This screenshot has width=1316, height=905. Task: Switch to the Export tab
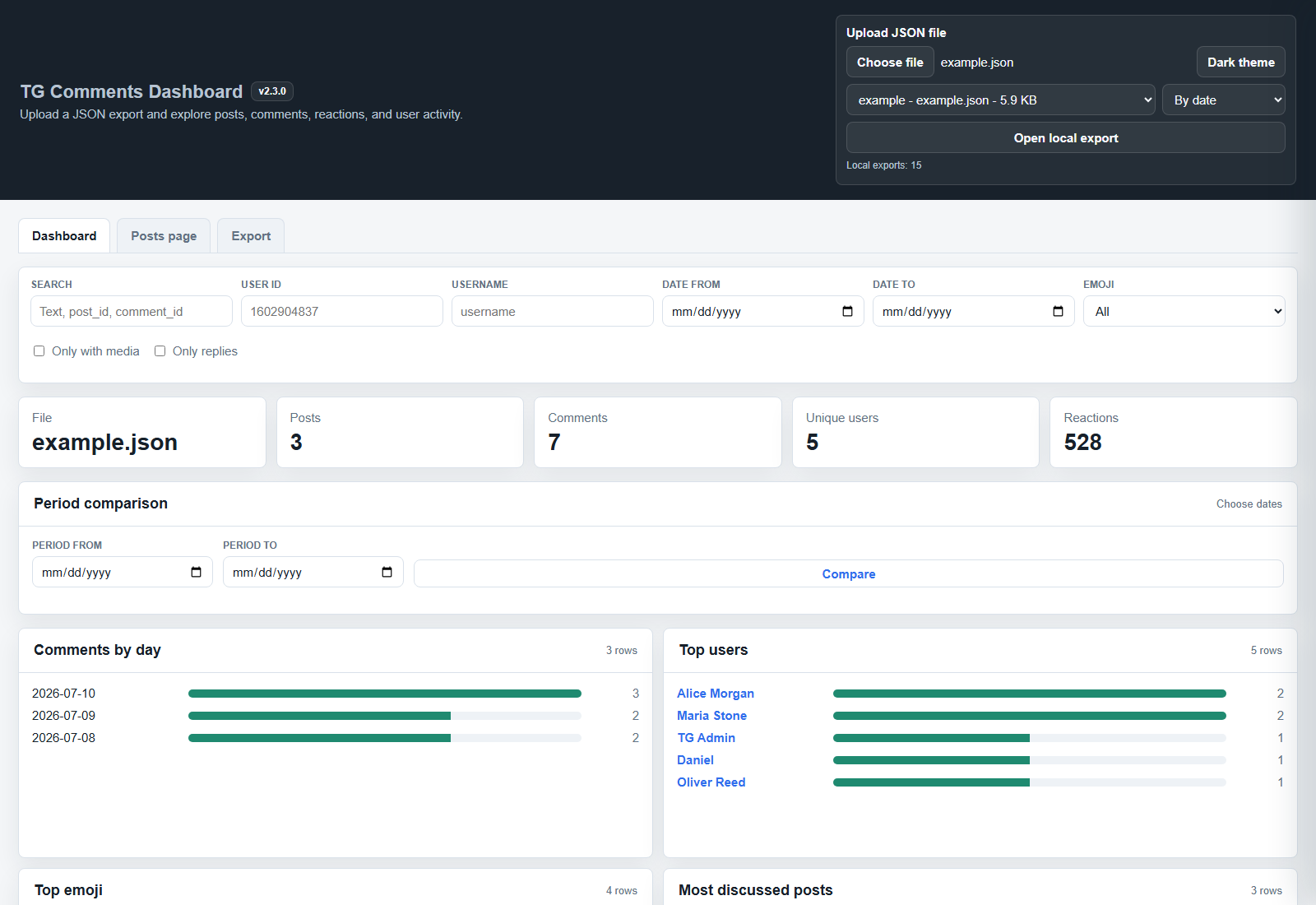tap(251, 236)
